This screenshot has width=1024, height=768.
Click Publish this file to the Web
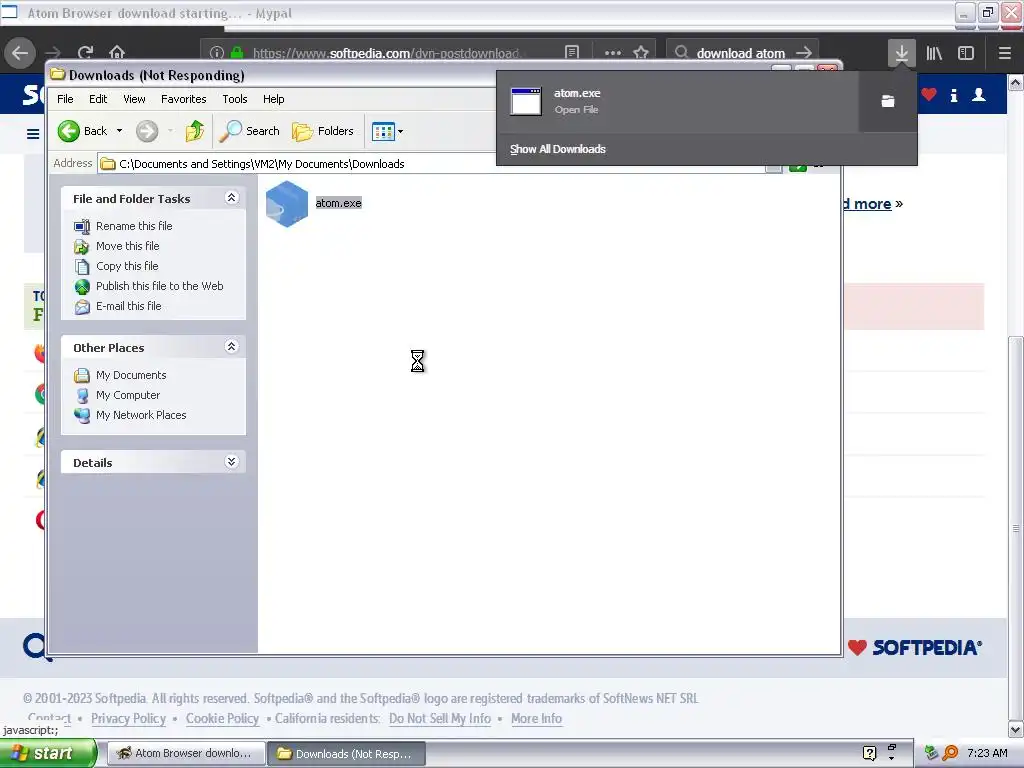coord(159,286)
